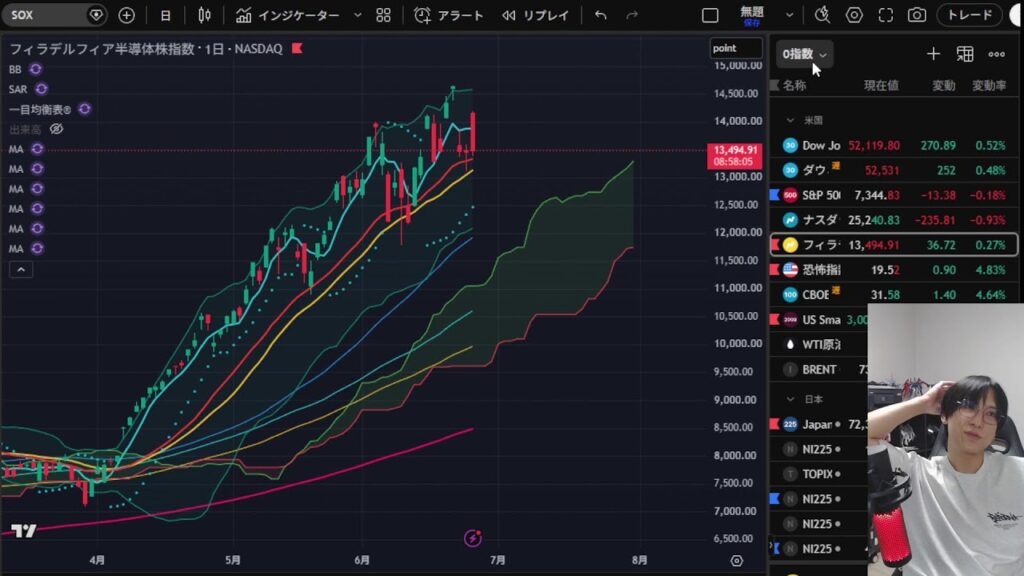Viewport: 1024px width, 576px height.
Task: Click the current price label 13,494.91
Action: pyautogui.click(x=735, y=155)
